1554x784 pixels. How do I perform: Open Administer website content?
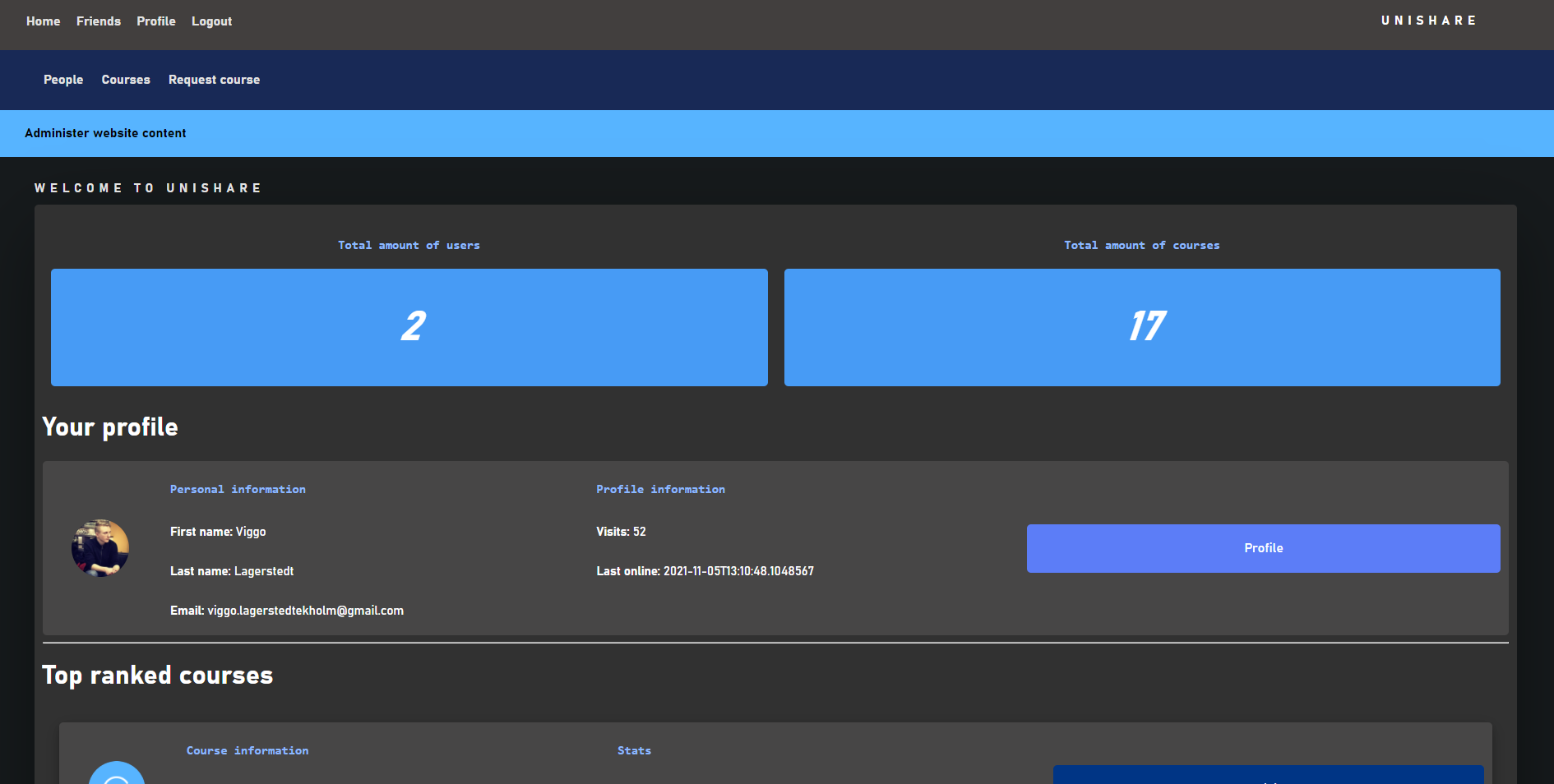pyautogui.click(x=104, y=133)
